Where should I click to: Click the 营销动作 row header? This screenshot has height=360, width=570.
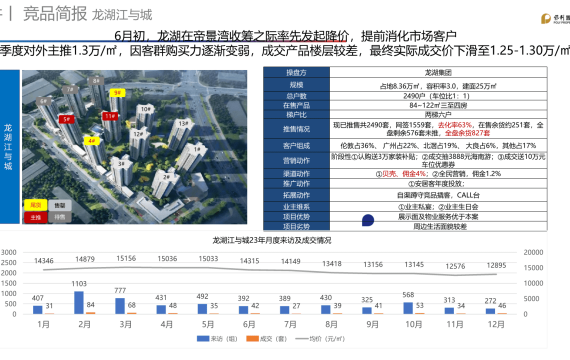point(296,160)
